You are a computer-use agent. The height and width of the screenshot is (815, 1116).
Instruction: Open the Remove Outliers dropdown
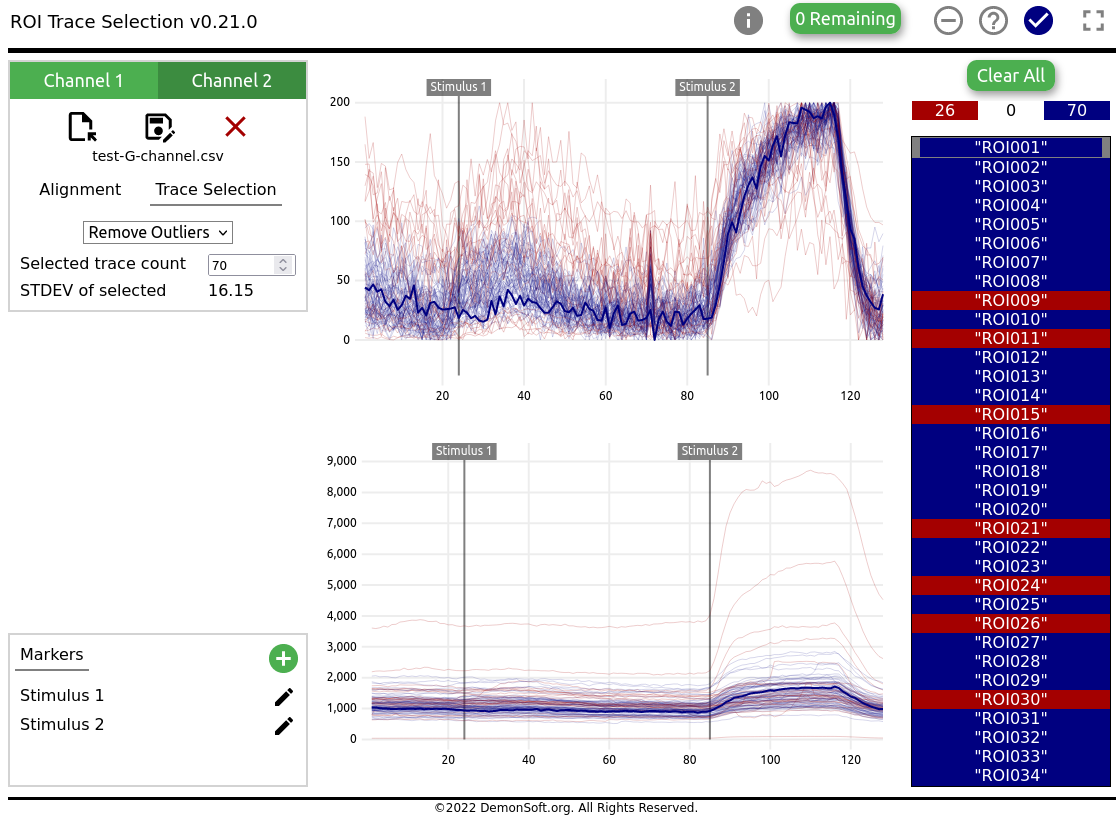pyautogui.click(x=157, y=232)
